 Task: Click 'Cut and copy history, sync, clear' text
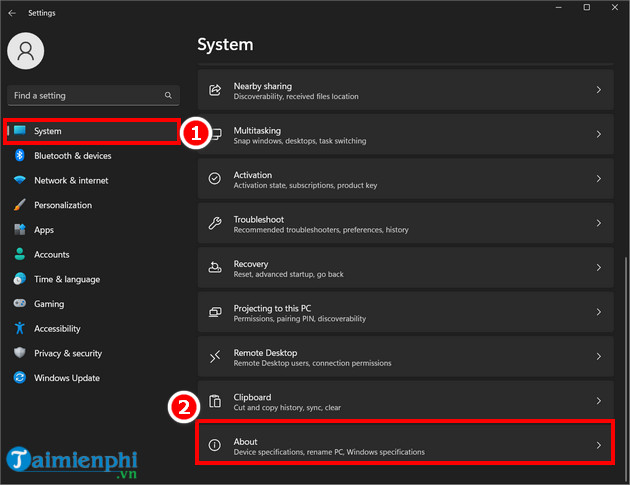click(x=287, y=407)
